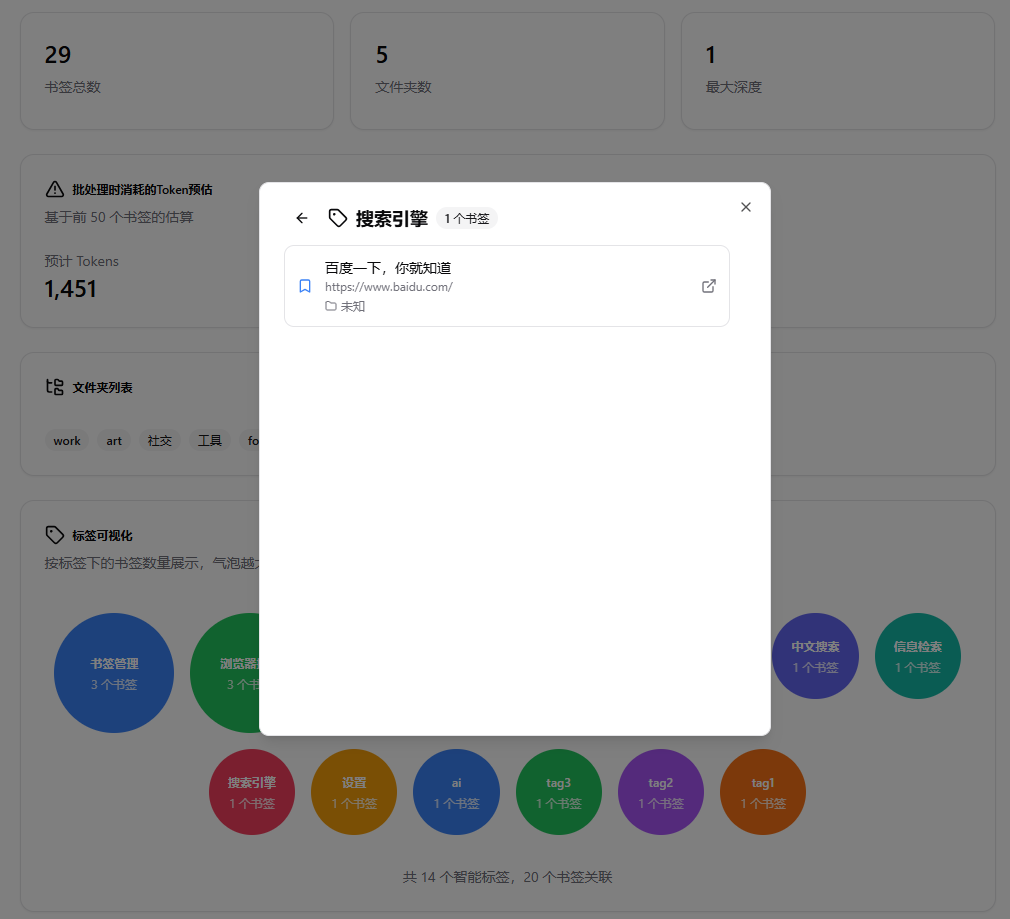The width and height of the screenshot is (1010, 919).
Task: Open the ai tag bubble
Action: point(456,792)
